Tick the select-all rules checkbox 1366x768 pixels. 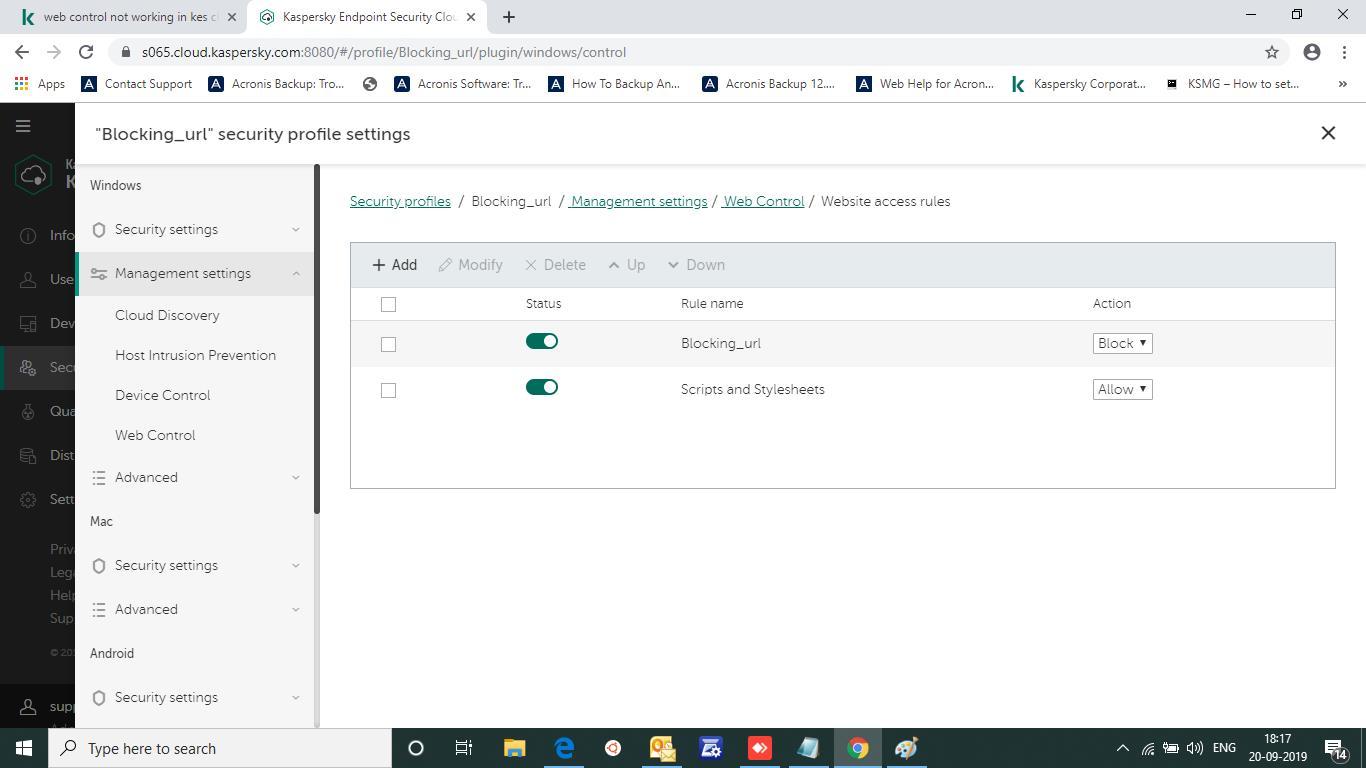coord(388,304)
